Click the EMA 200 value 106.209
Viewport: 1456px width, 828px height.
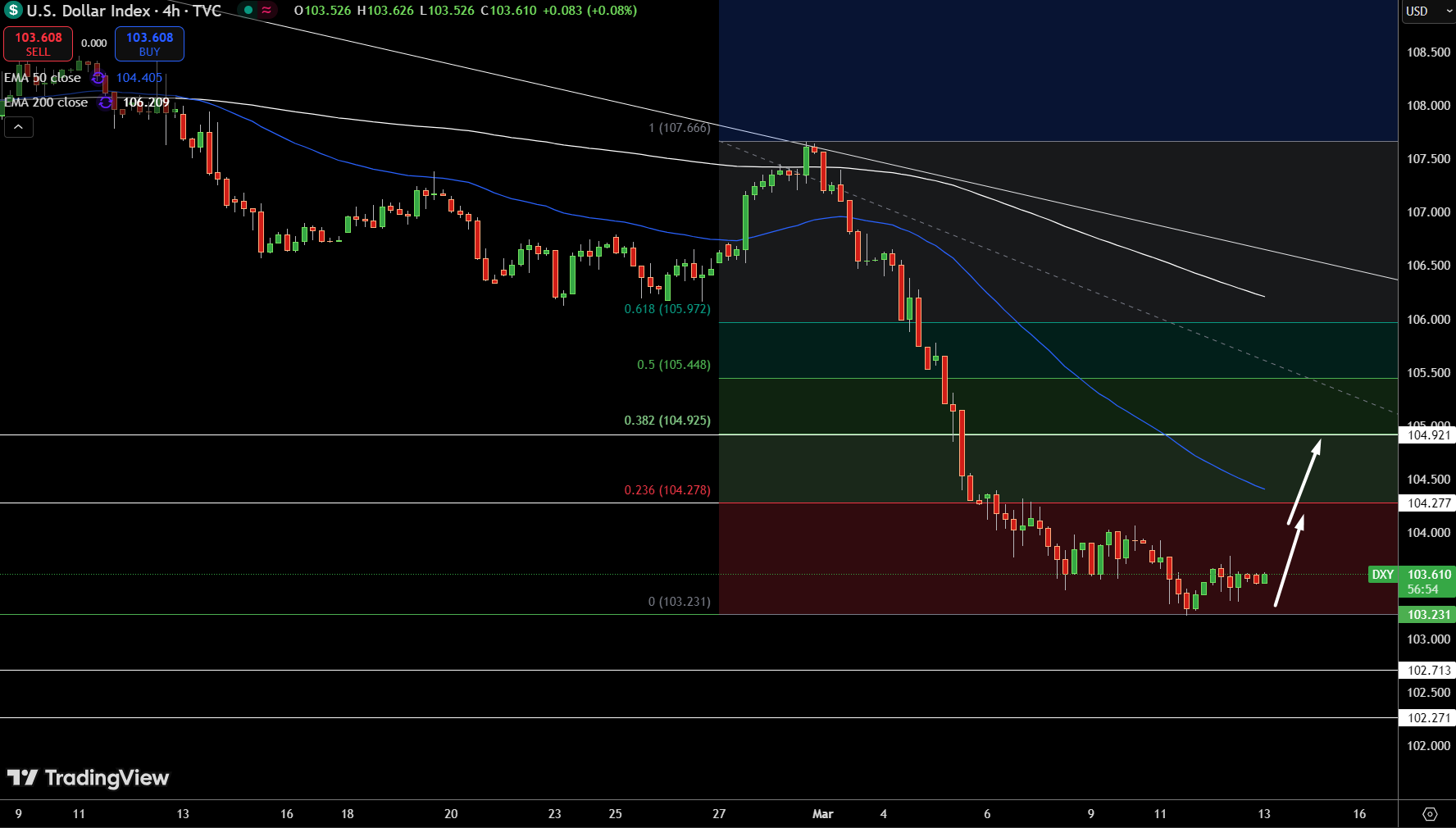[x=146, y=102]
